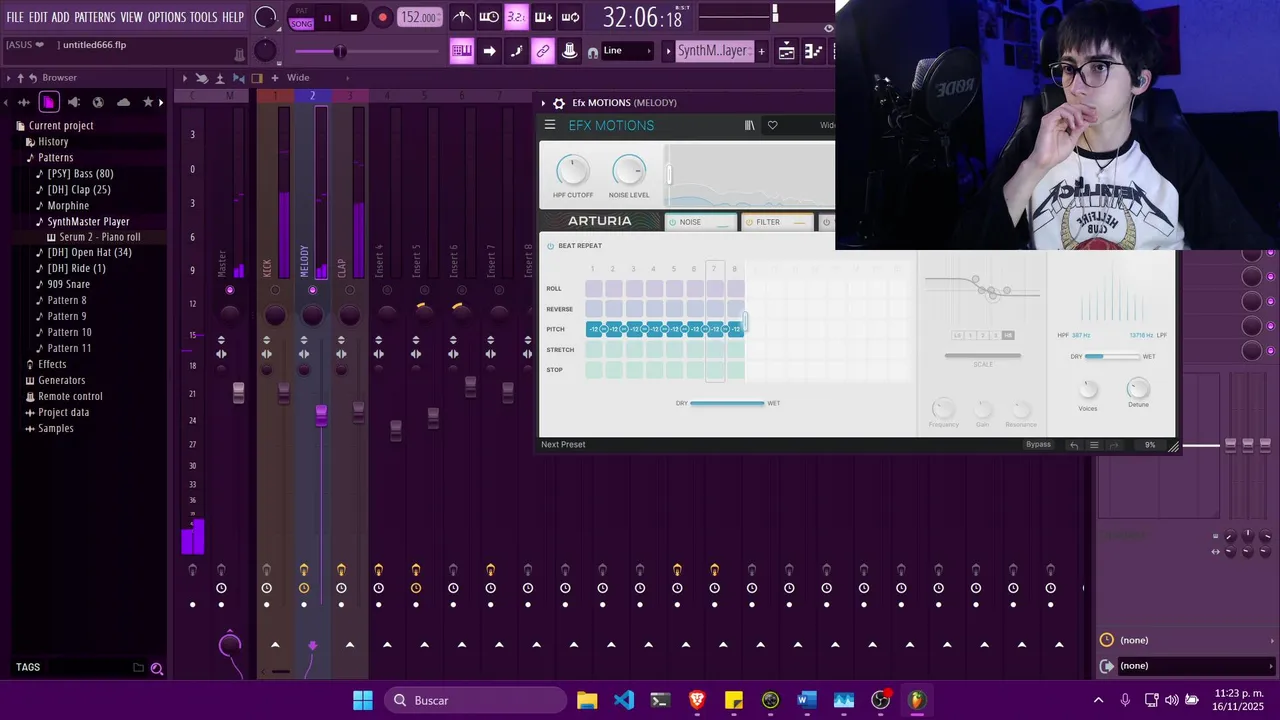Screen dimensions: 1280x720
Task: Toggle the REVERSE cell in step 3
Action: [x=634, y=309]
